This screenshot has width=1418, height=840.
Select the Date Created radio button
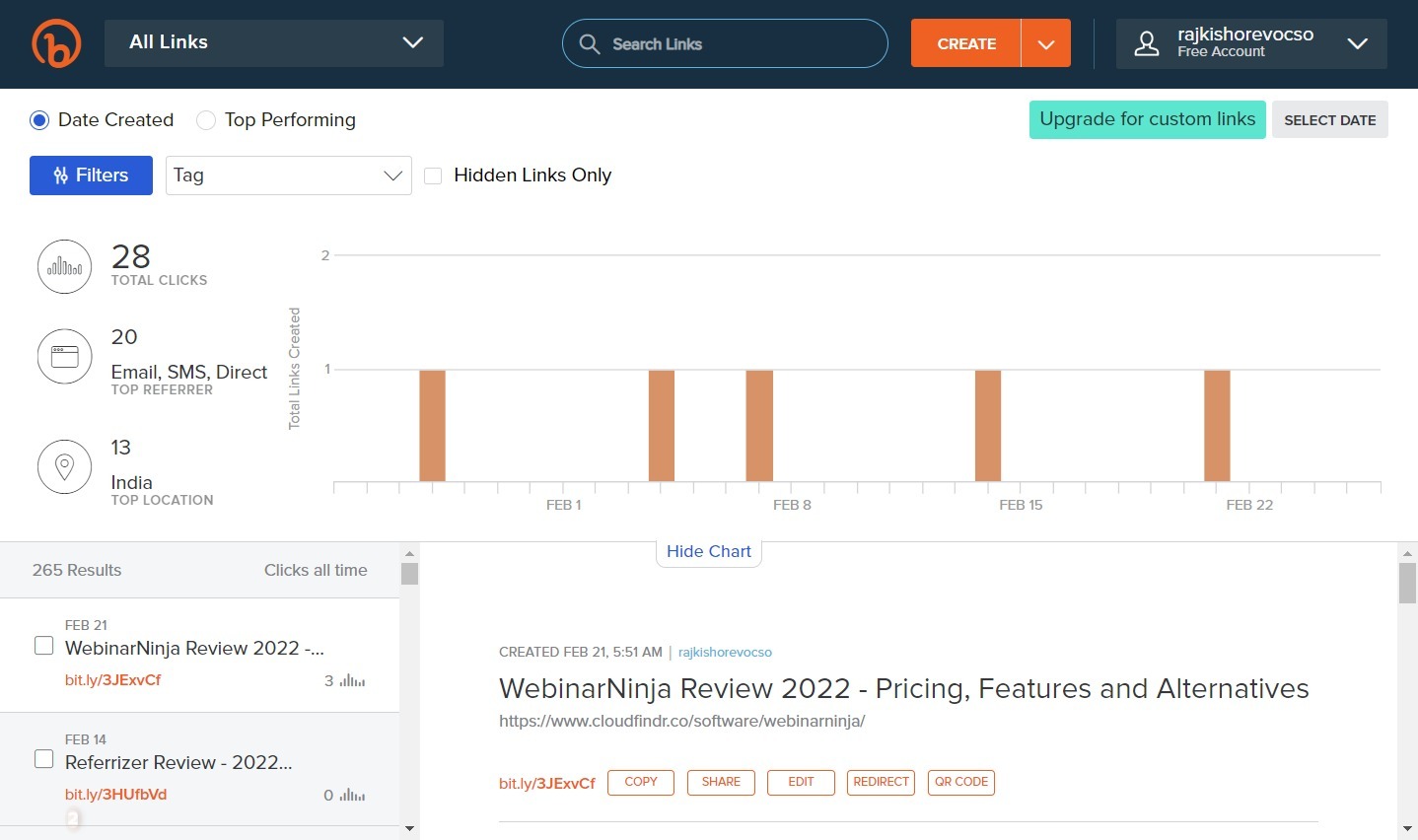pyautogui.click(x=39, y=120)
